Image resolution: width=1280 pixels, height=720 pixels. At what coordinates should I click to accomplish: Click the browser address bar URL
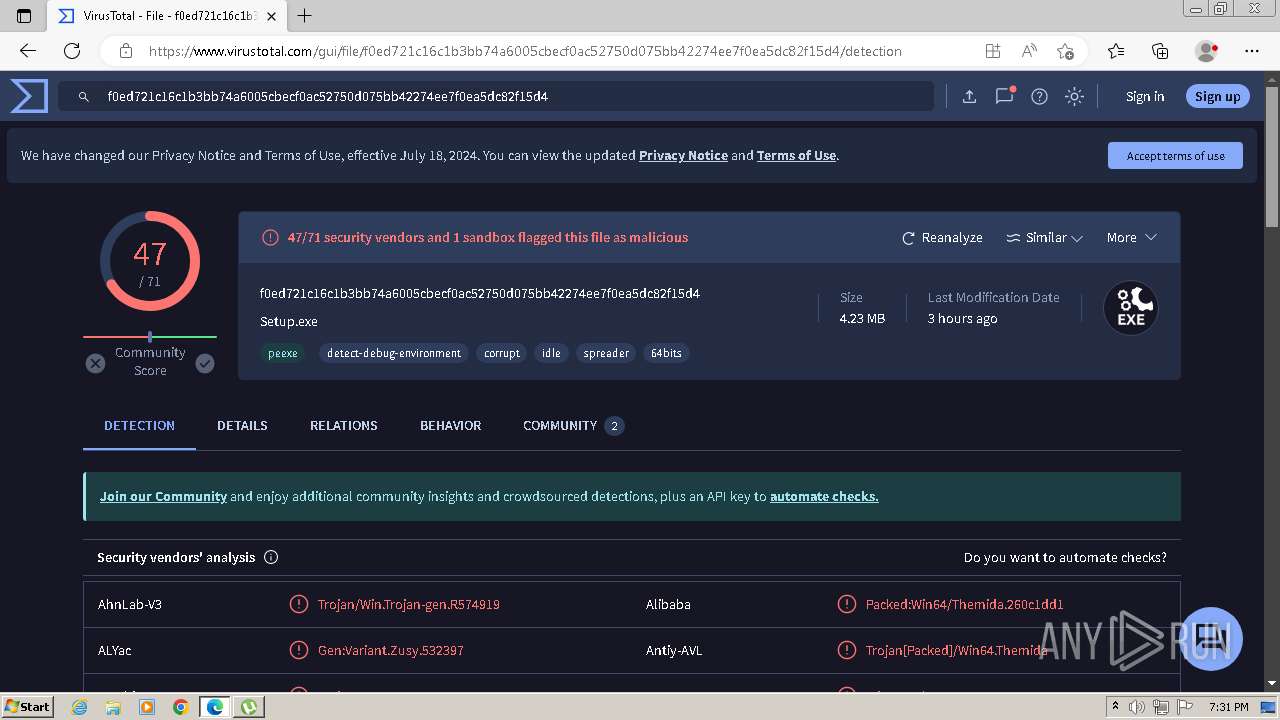tap(525, 51)
